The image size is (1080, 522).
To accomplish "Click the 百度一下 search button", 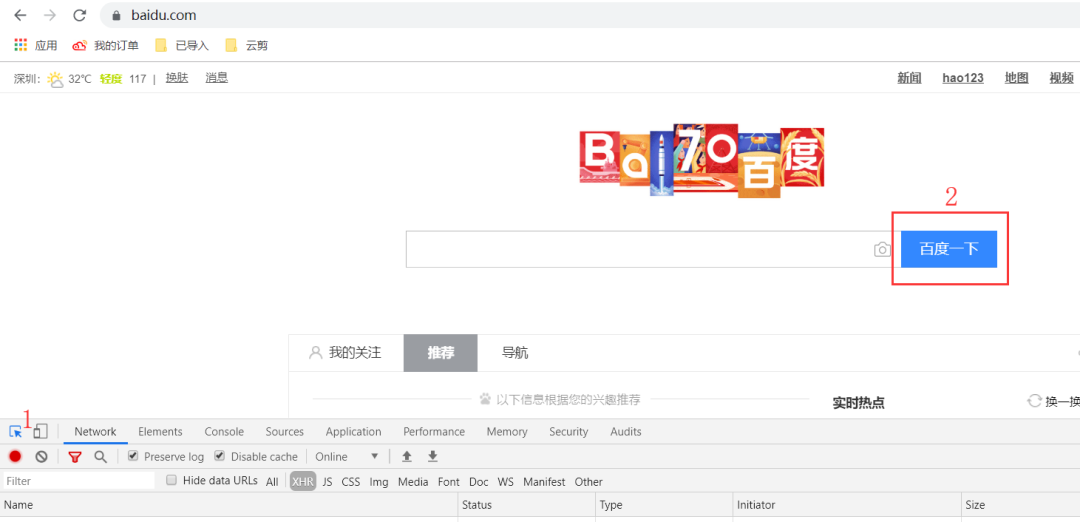I will click(x=948, y=249).
